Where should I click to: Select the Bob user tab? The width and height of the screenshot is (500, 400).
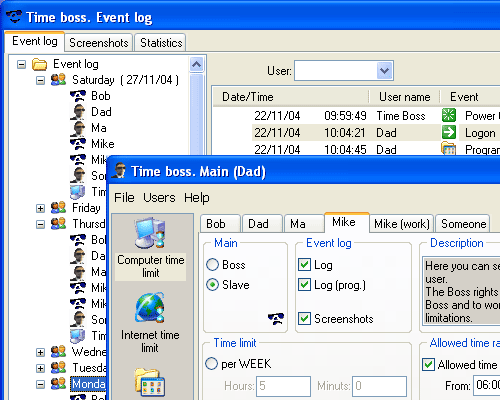[220, 223]
